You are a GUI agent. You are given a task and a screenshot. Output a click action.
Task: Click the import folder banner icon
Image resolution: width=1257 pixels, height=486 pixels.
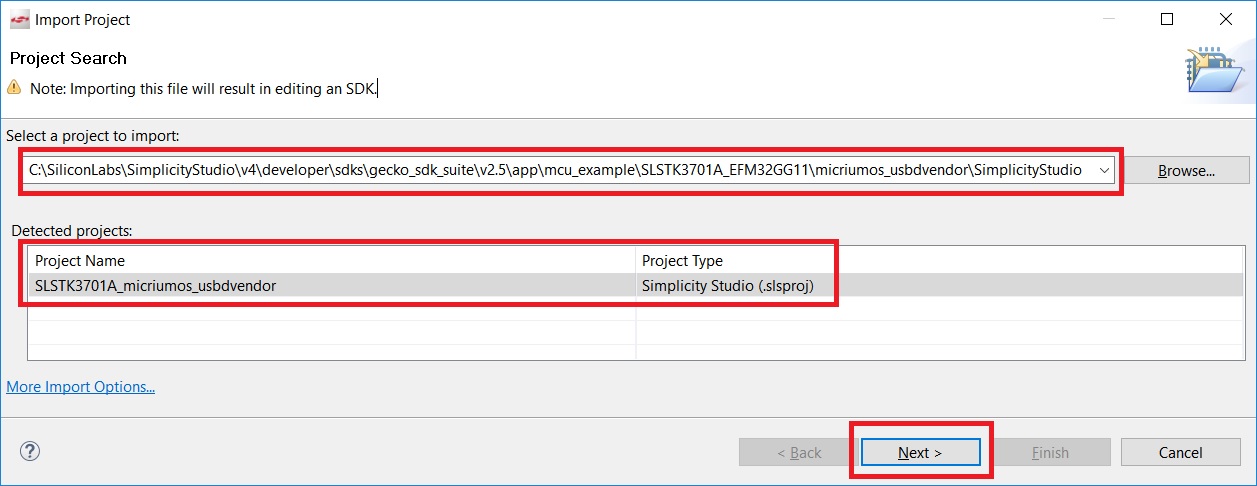(x=1214, y=74)
